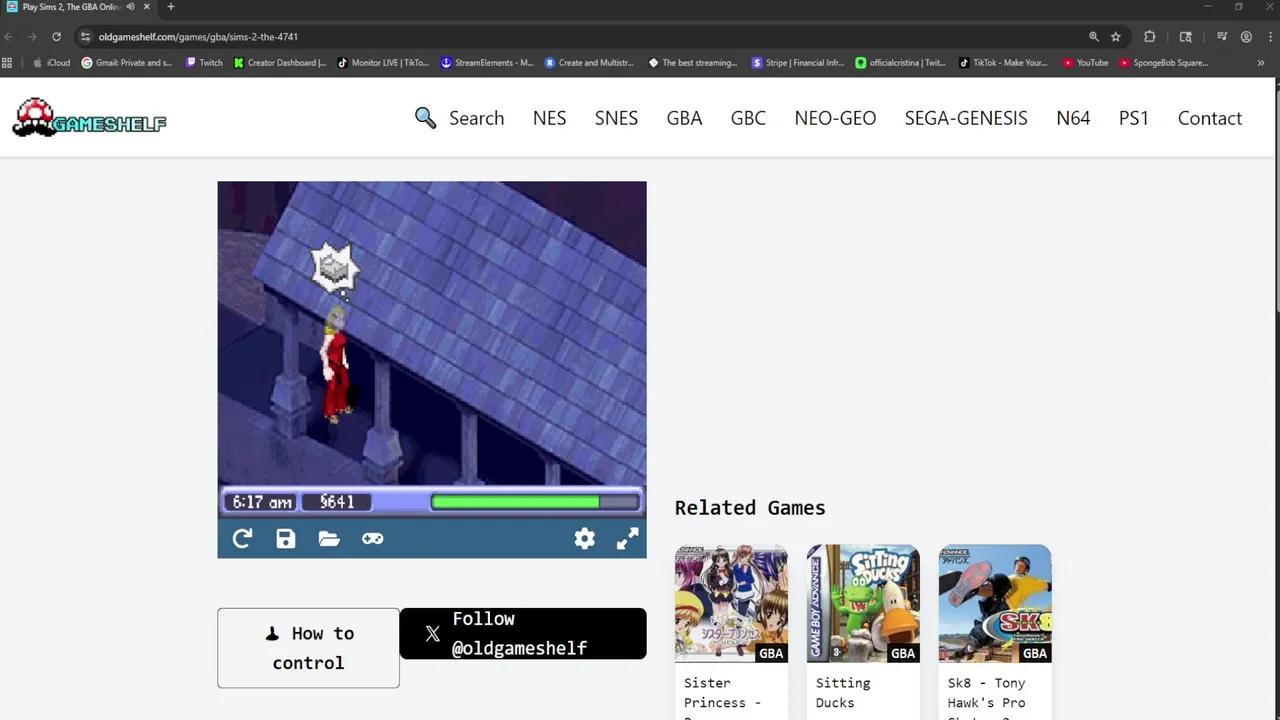This screenshot has width=1280, height=720.
Task: Open the Create and Multistream bookmark
Action: pos(589,63)
